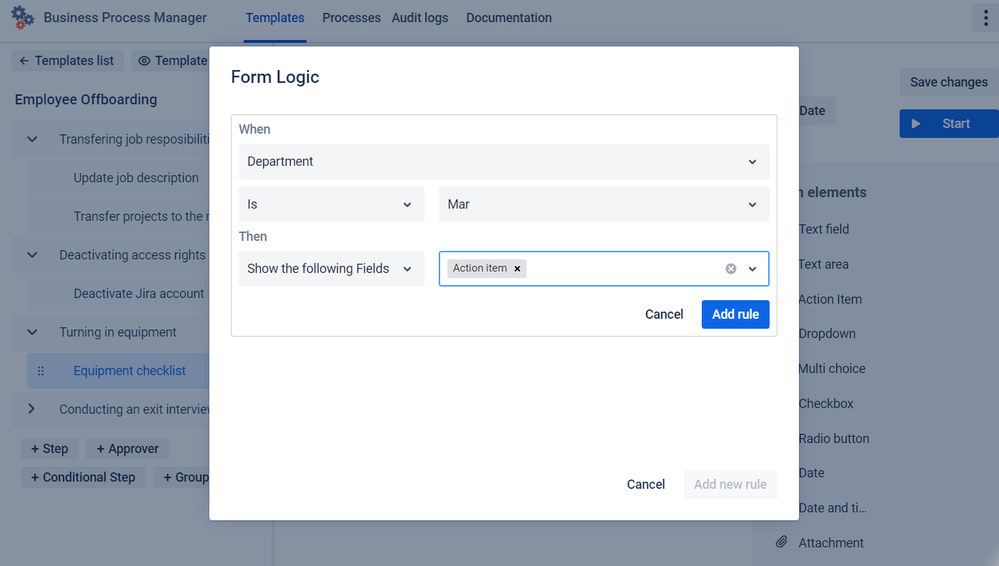This screenshot has width=999, height=566.
Task: Clear all selected fields with circle-x icon
Action: point(731,269)
